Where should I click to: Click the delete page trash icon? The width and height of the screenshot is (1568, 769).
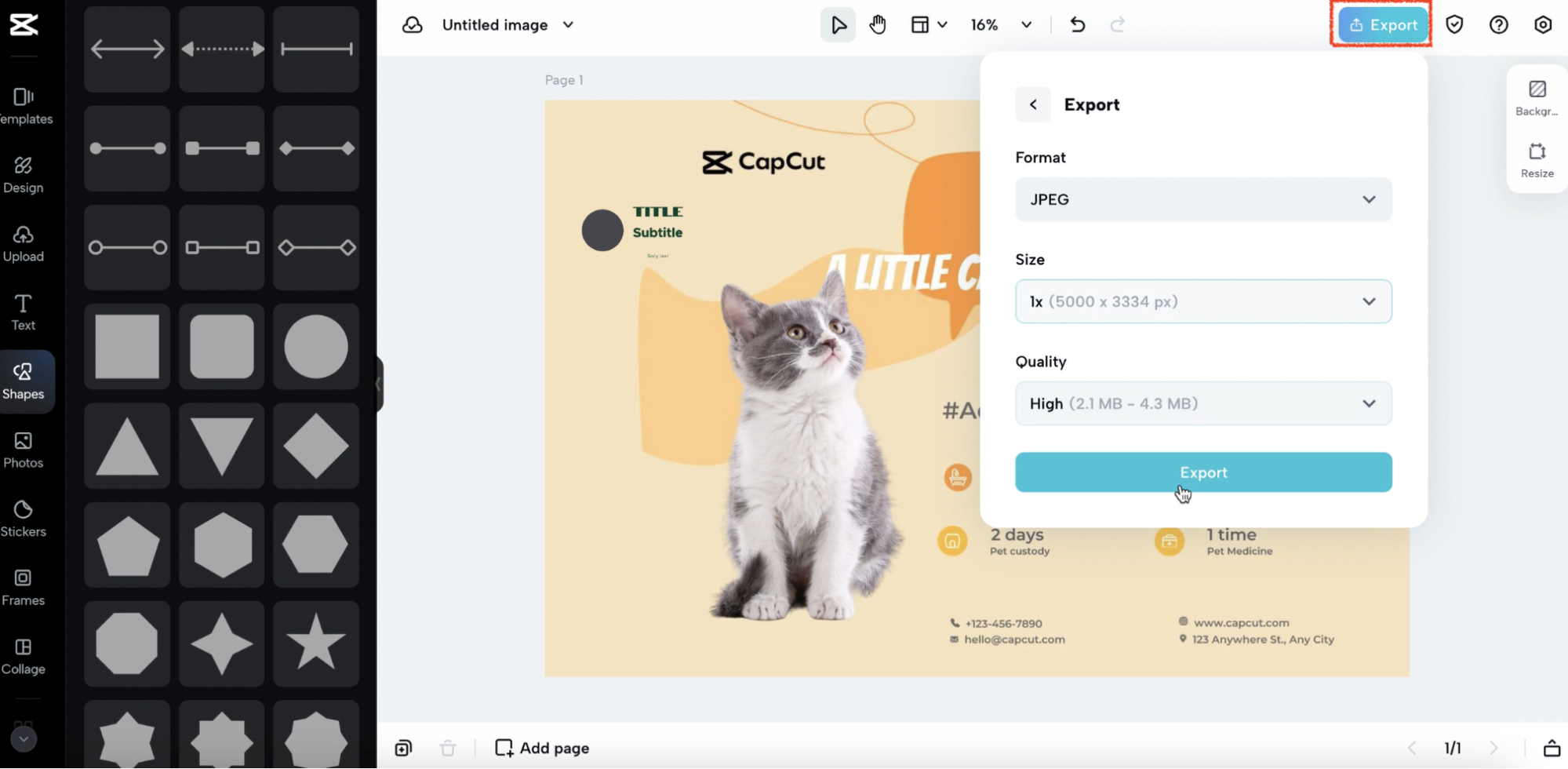pyautogui.click(x=448, y=748)
